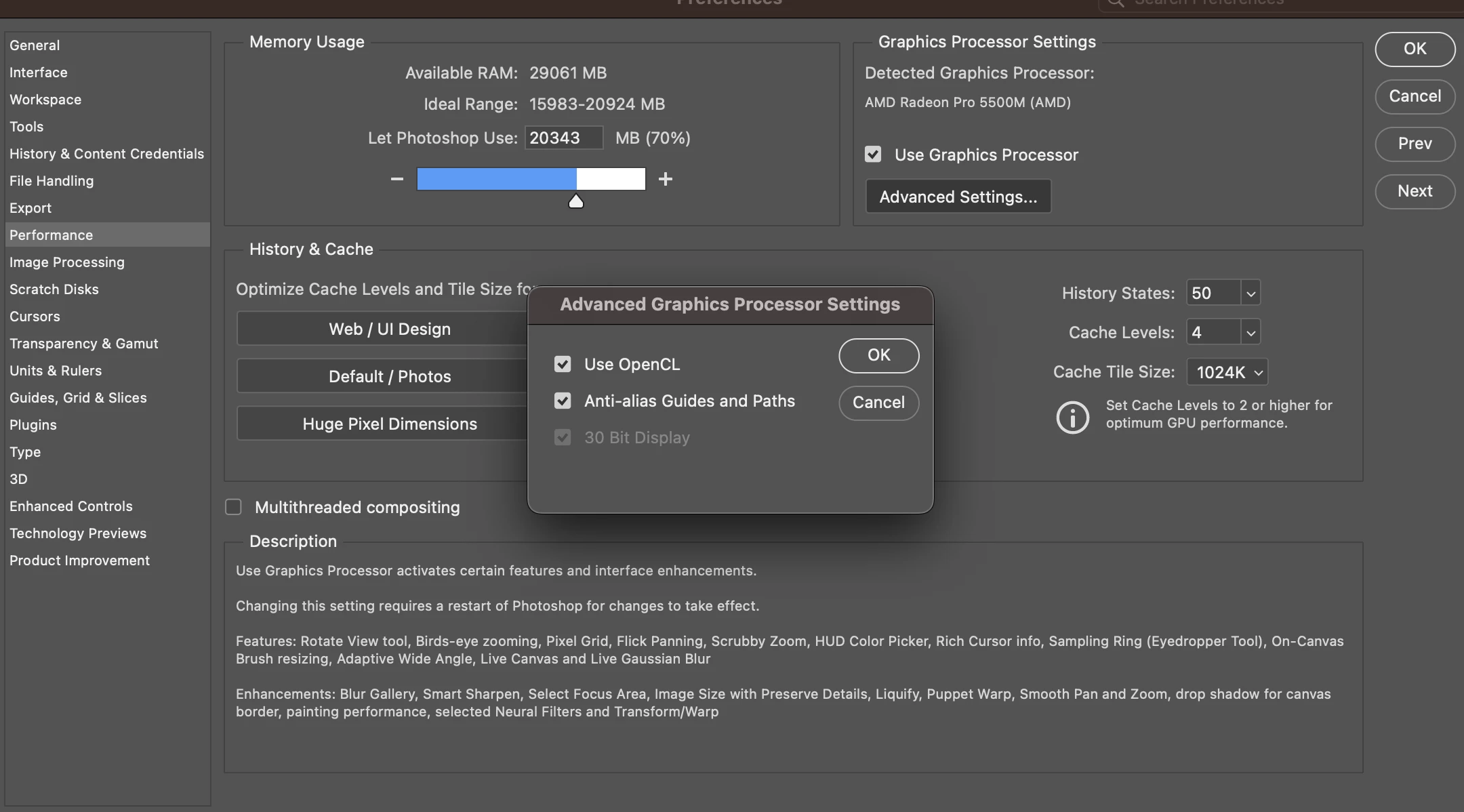
Task: Open Technology Previews category
Action: click(x=78, y=533)
